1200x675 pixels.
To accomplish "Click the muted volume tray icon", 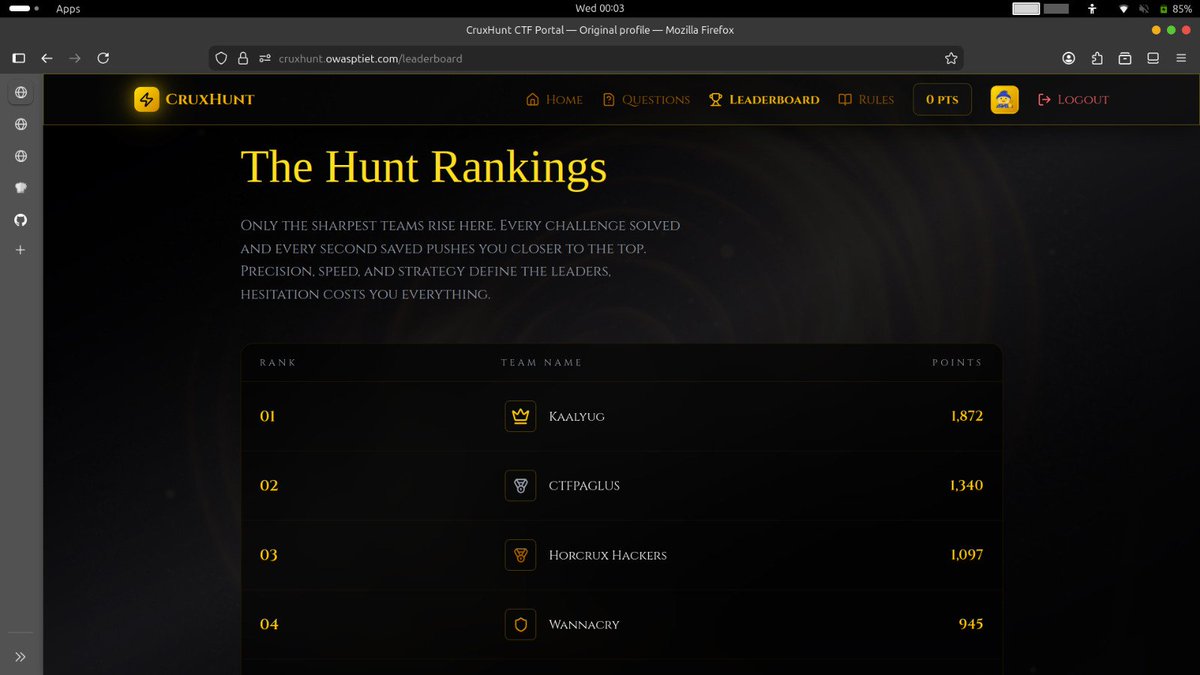I will (x=1142, y=9).
